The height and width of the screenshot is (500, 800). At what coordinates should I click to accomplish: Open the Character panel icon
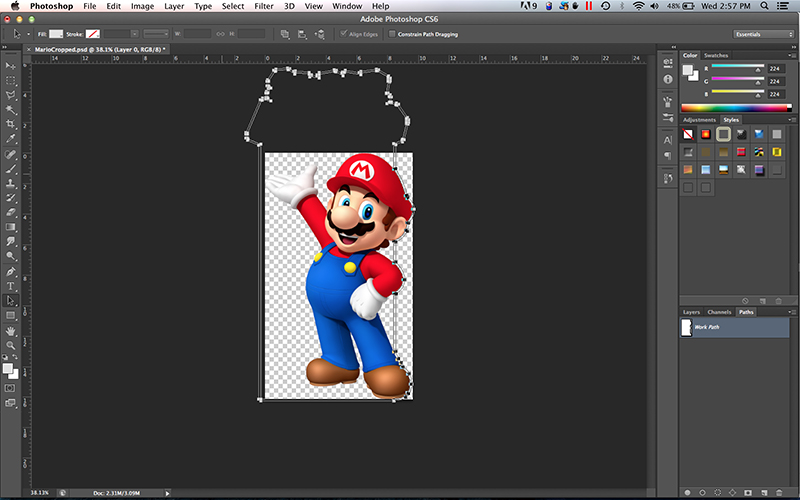pyautogui.click(x=668, y=140)
